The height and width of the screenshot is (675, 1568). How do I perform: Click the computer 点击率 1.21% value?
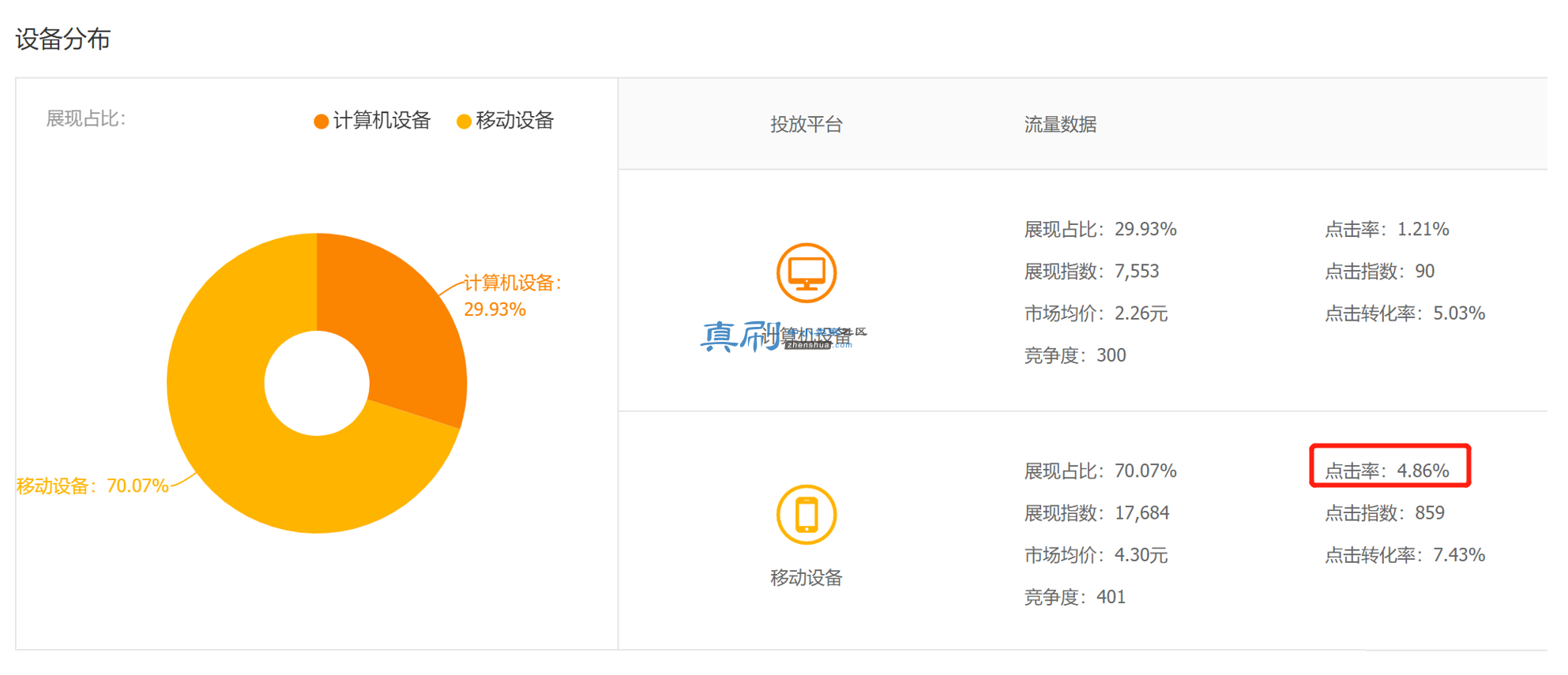(1387, 230)
